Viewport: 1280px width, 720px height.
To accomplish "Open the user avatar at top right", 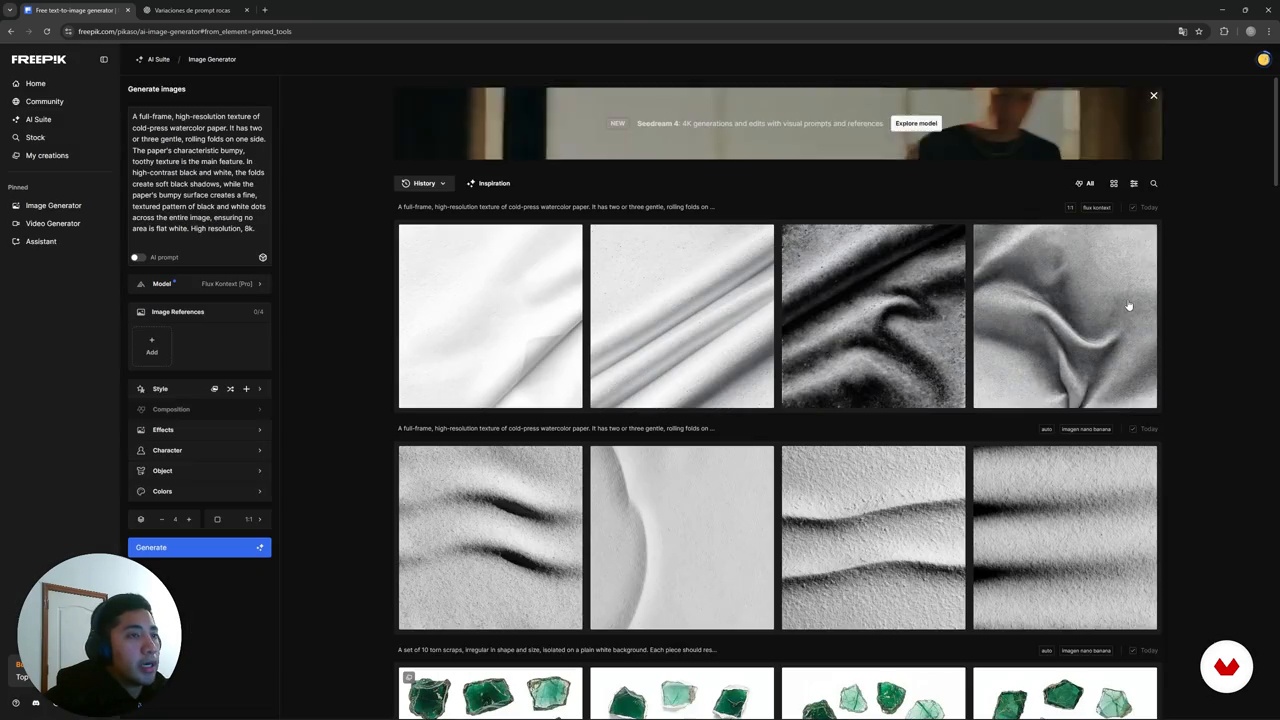I will (1263, 59).
